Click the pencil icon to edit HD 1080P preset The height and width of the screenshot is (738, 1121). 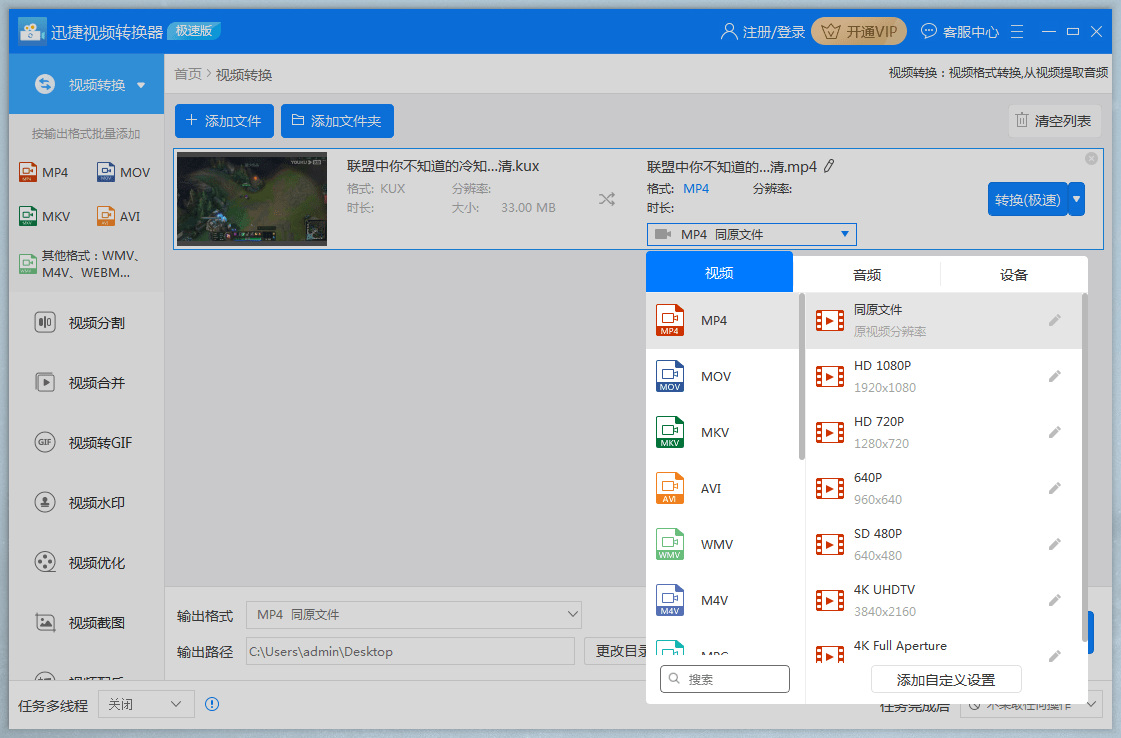(1054, 376)
